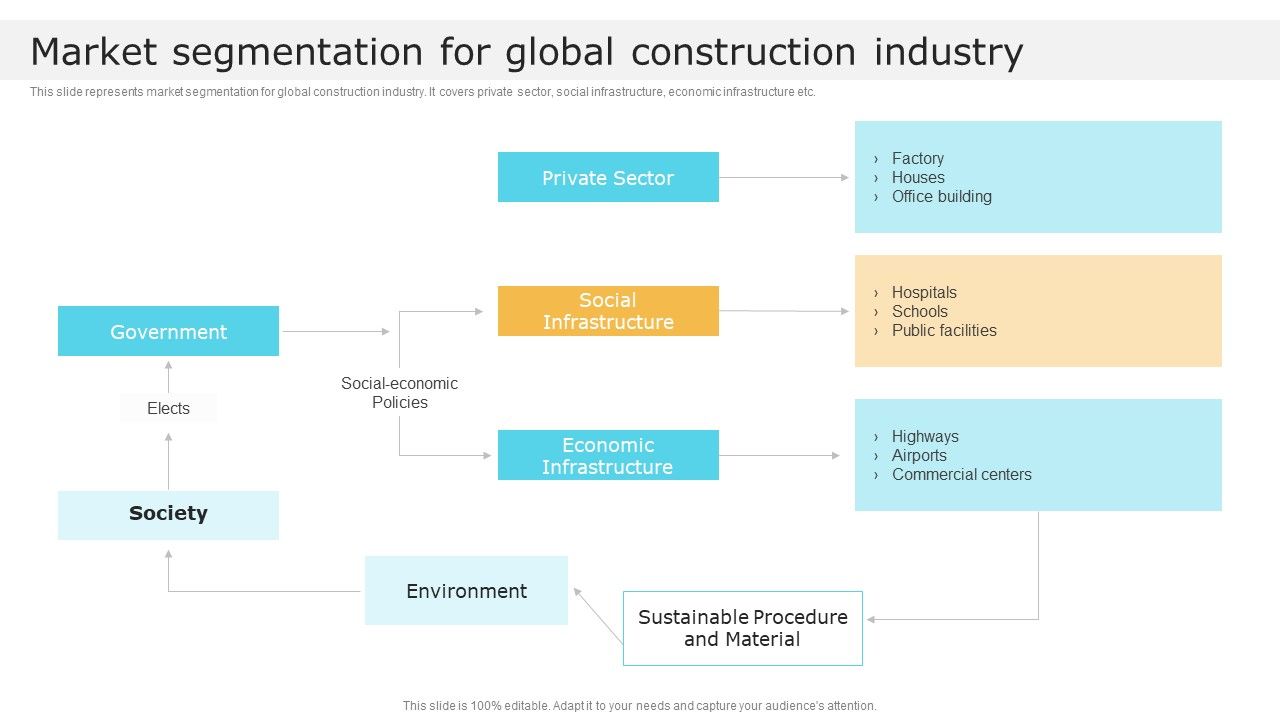Viewport: 1280px width, 720px height.
Task: Click the Commercial centers bullet item
Action: point(961,474)
